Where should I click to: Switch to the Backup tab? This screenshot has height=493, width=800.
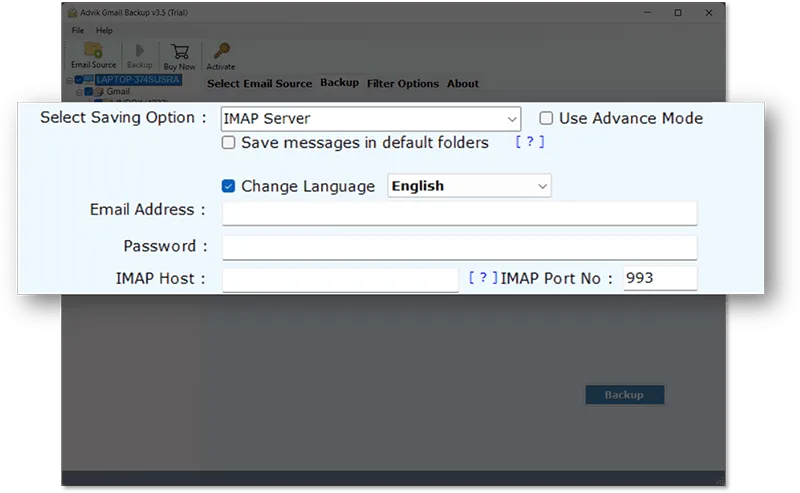point(339,83)
